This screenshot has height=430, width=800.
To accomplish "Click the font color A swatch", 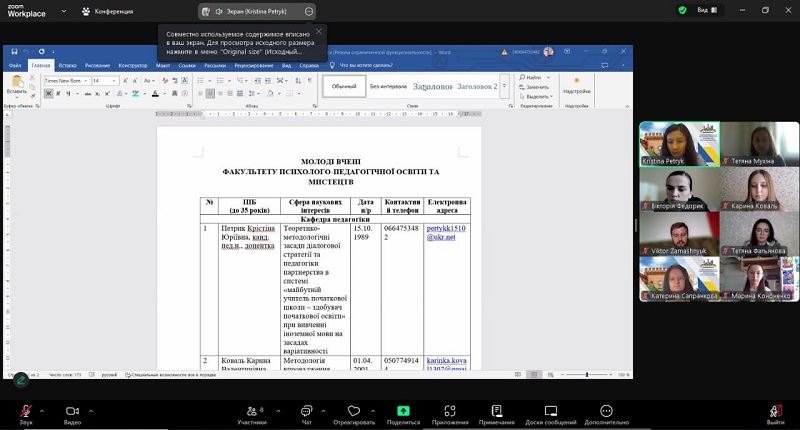I will point(155,94).
